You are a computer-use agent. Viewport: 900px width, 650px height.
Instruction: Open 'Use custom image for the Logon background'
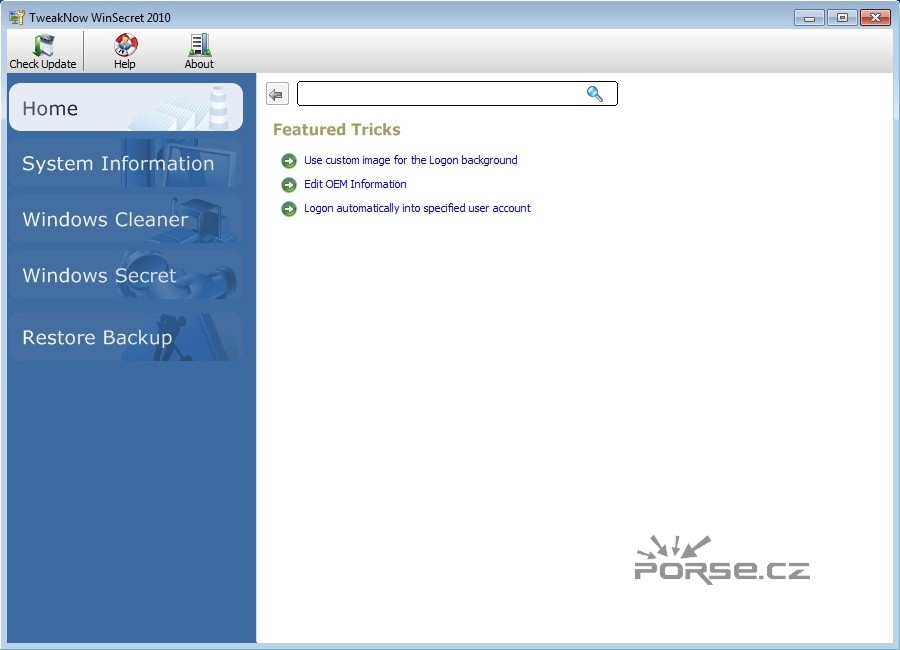(410, 160)
